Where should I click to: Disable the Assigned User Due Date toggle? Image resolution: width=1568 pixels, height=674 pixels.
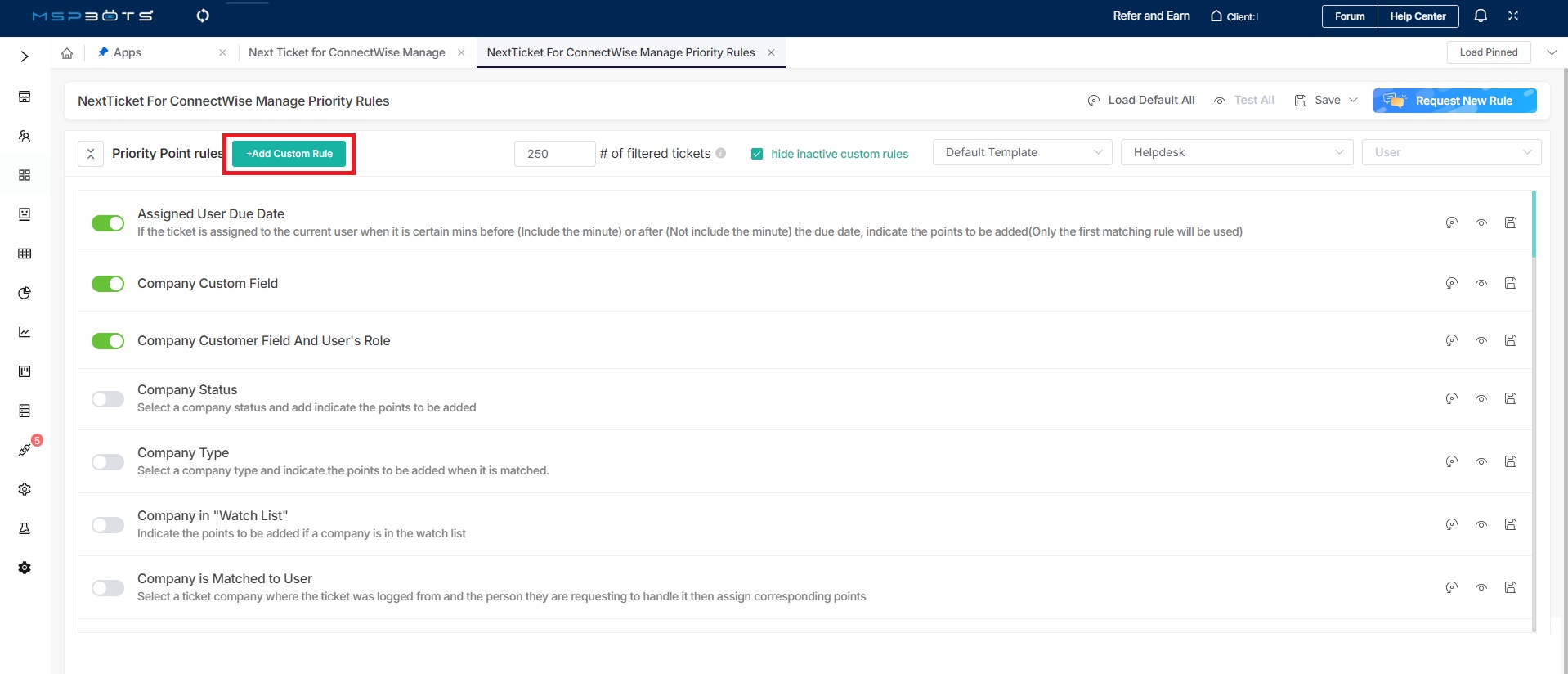108,223
